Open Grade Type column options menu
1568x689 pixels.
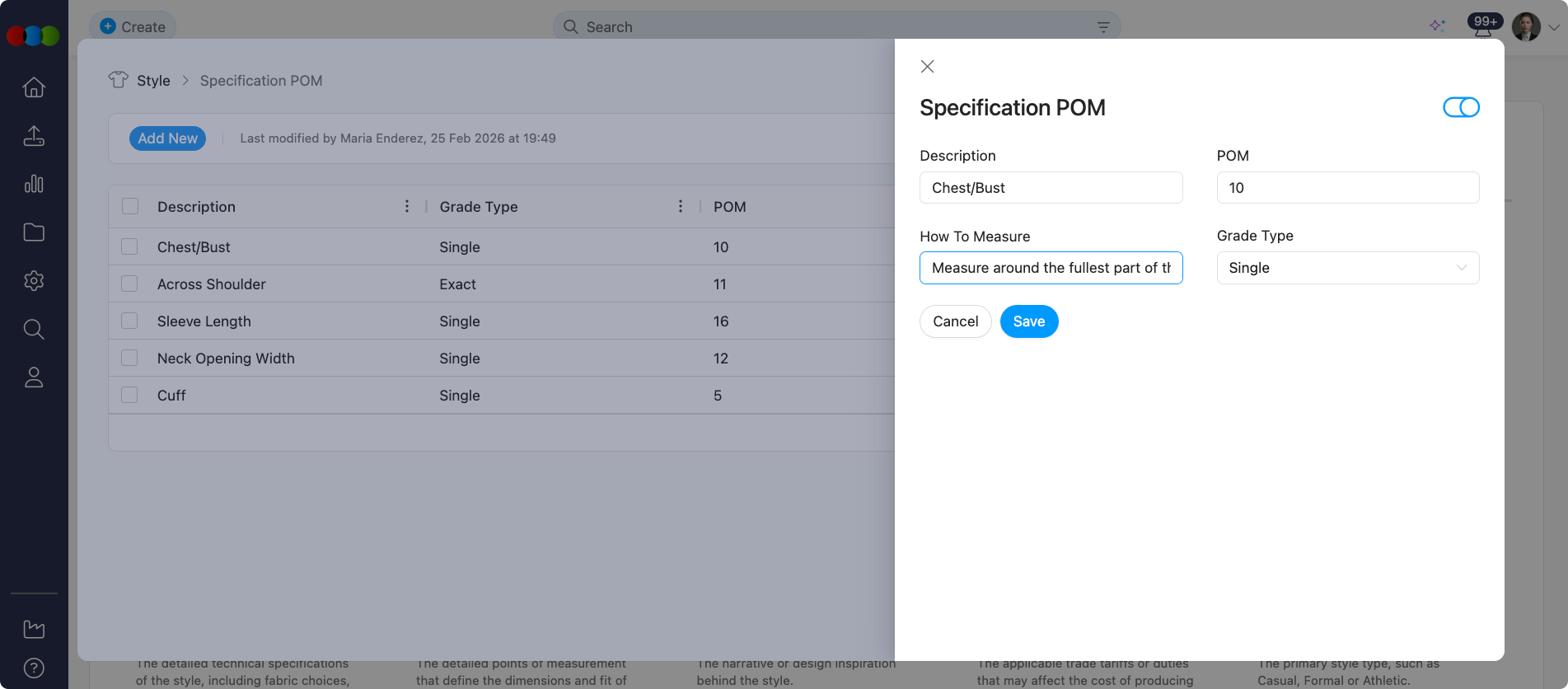(x=681, y=206)
